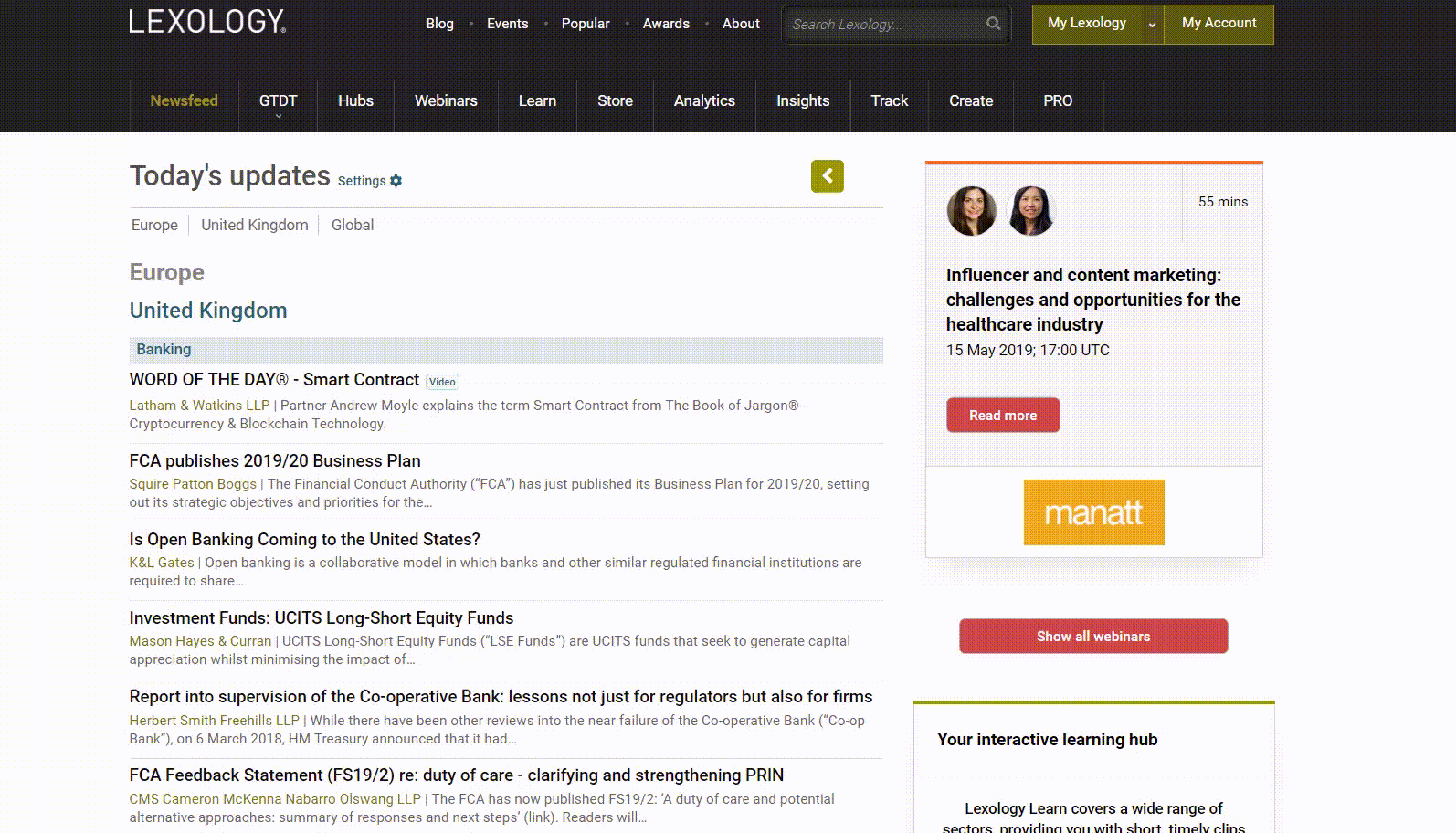Click the first speaker's photo
Screen dimensions: 1456x833
pyautogui.click(x=972, y=211)
